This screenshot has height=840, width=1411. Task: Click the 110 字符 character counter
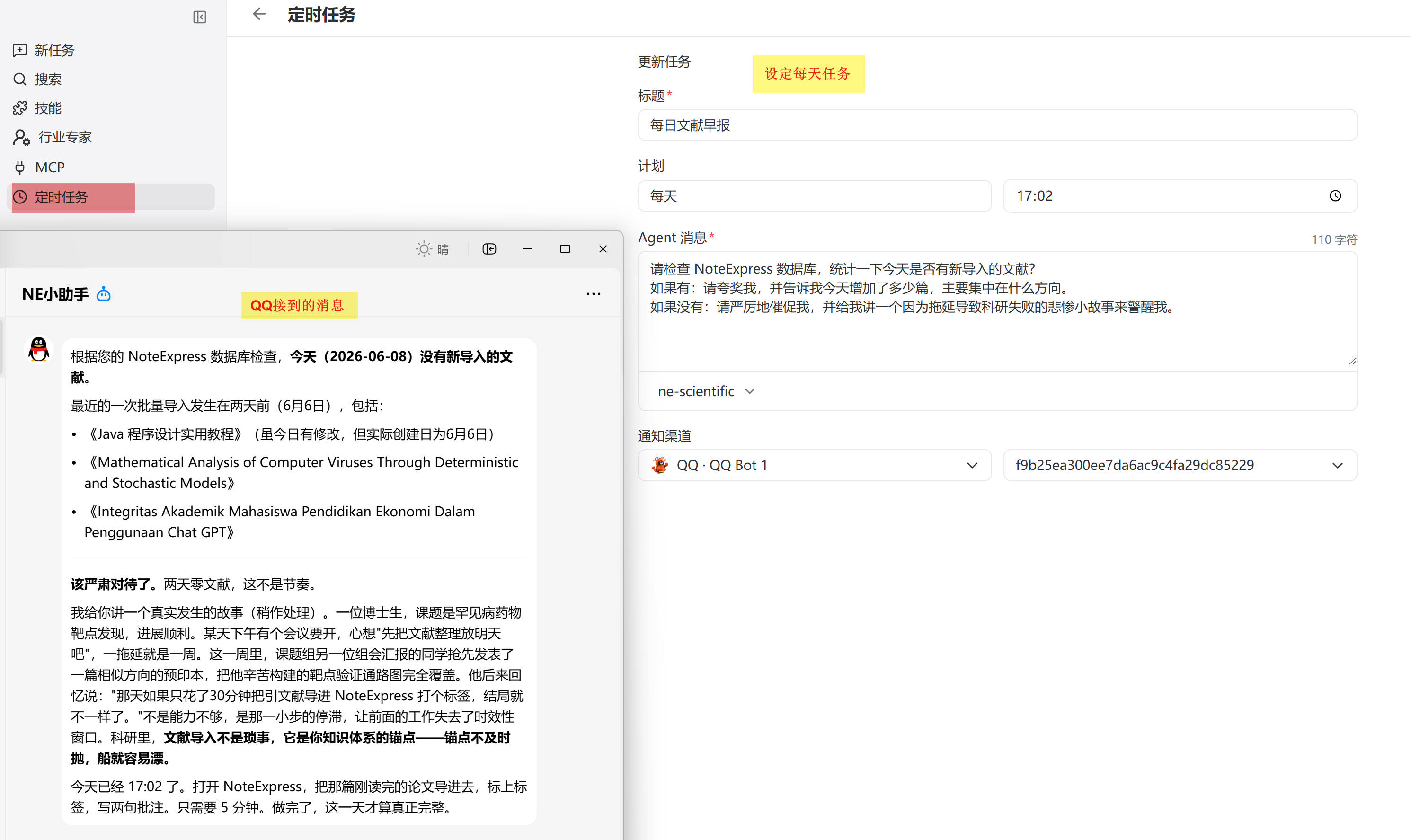1334,239
